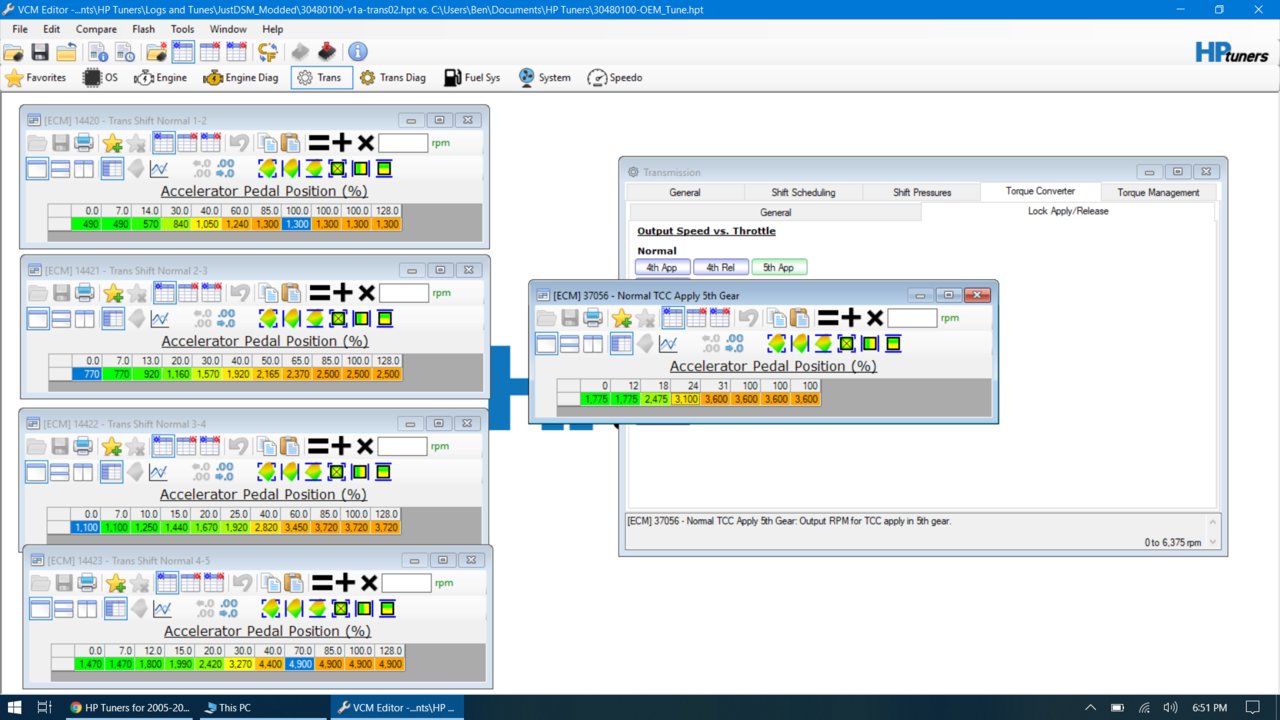Select 2,475 cell in TCC Apply table

click(x=655, y=399)
